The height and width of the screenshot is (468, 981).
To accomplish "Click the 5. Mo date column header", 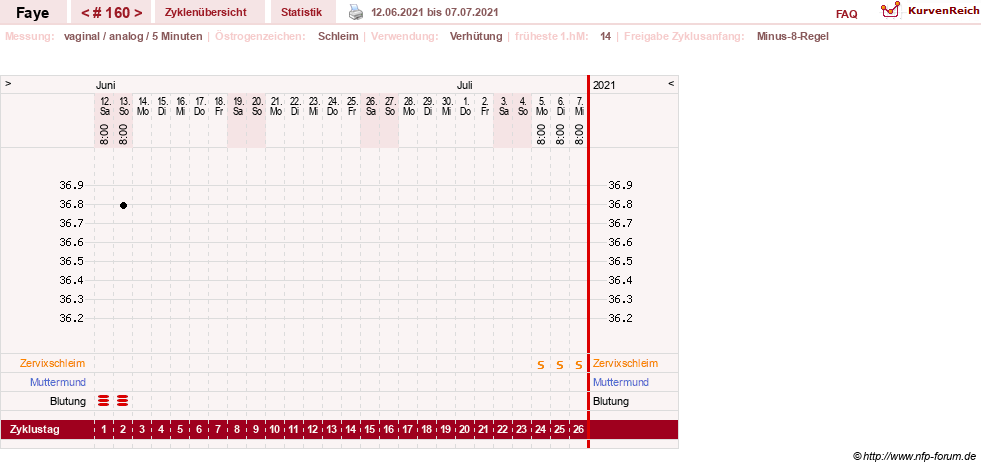I will pyautogui.click(x=541, y=106).
